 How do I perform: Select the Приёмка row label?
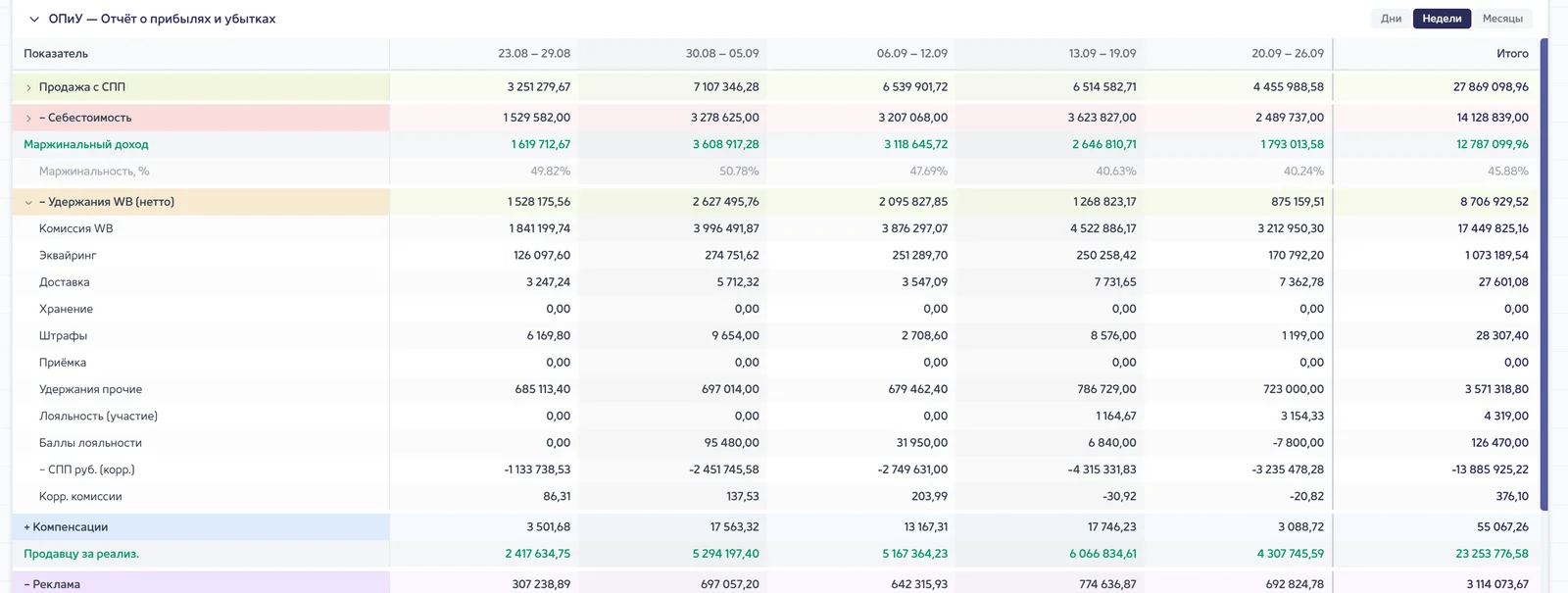(63, 363)
